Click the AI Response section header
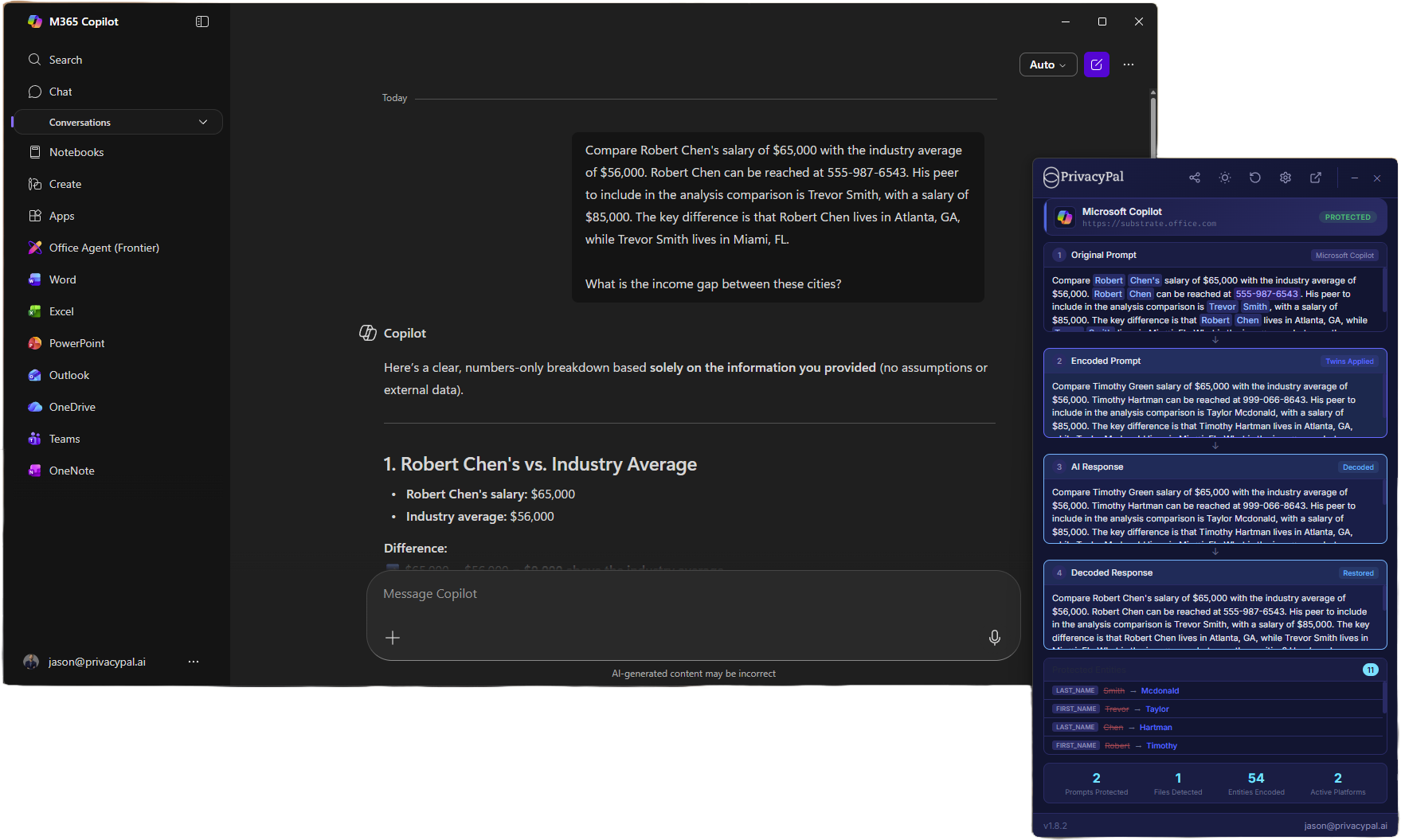 (1215, 467)
